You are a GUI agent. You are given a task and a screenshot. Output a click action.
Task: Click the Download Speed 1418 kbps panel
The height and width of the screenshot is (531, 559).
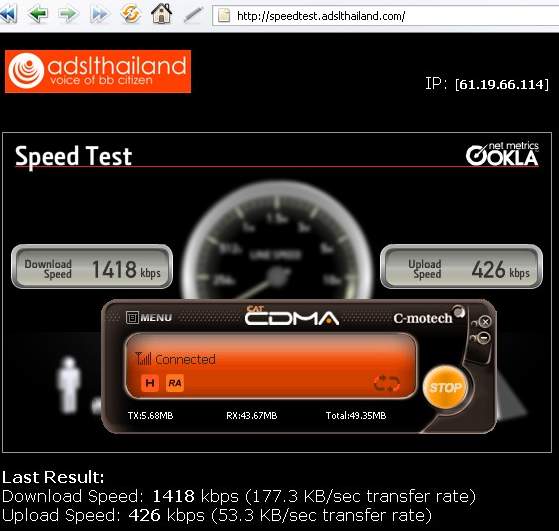pos(92,267)
